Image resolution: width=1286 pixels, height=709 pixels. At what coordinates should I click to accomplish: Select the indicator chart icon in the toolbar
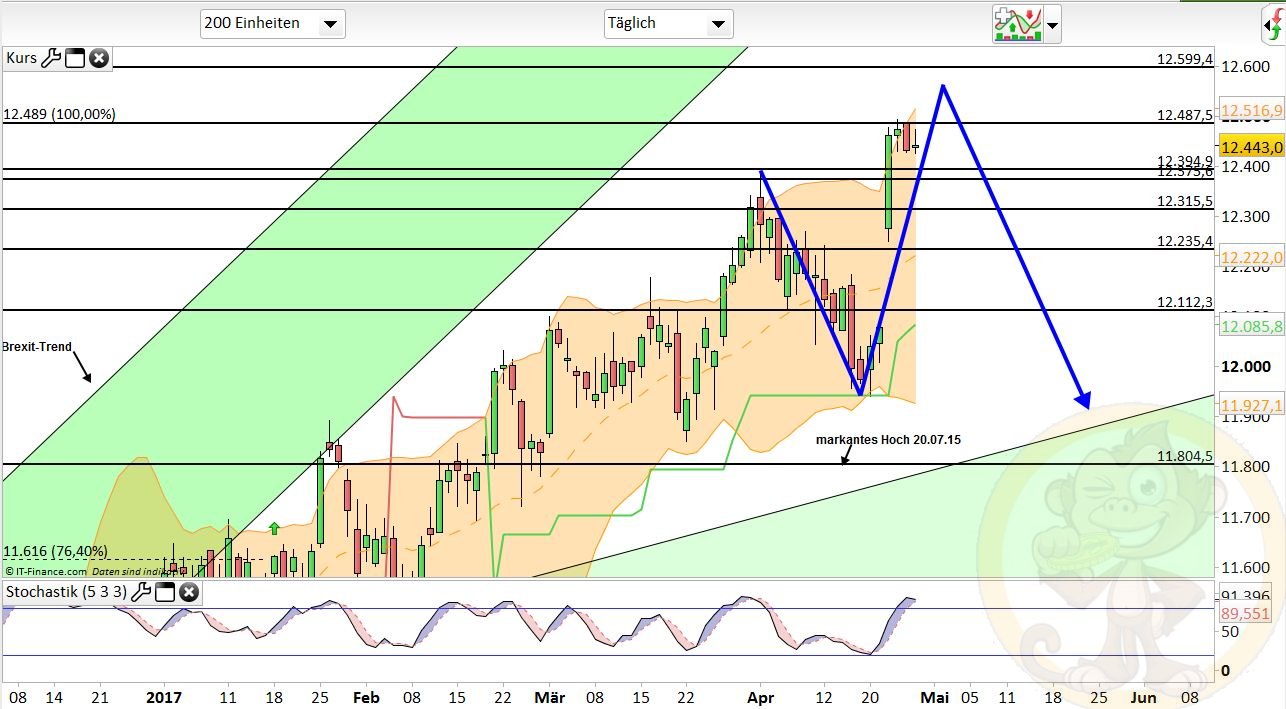(1020, 23)
